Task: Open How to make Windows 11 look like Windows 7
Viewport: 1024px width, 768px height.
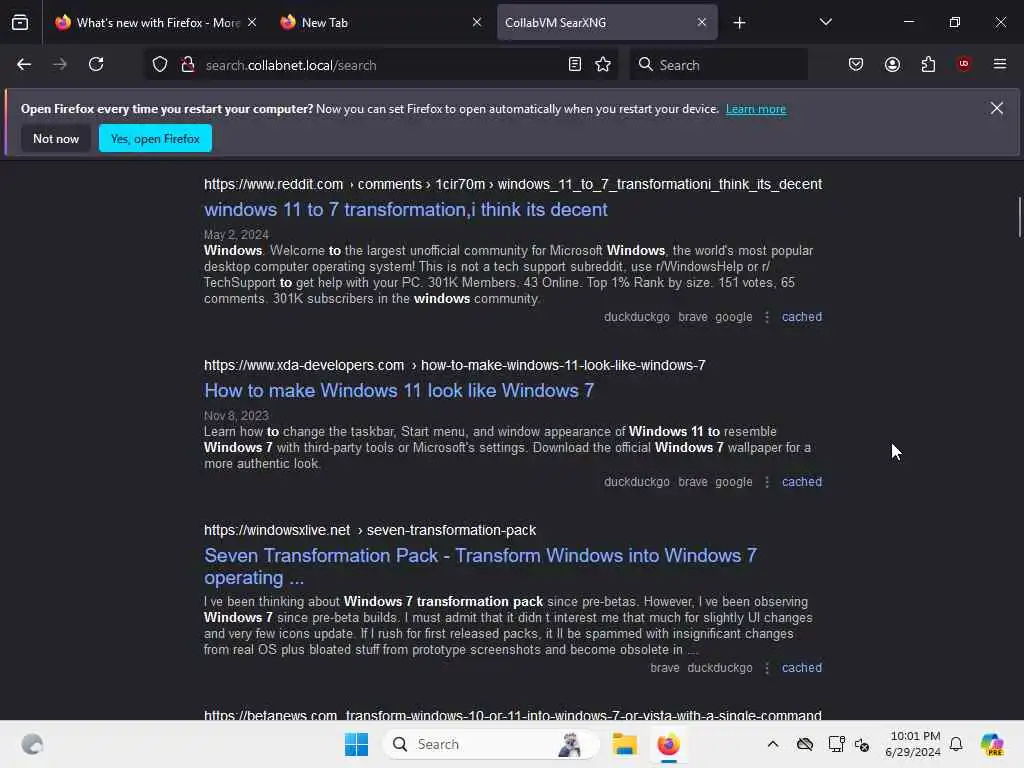Action: [x=399, y=391]
